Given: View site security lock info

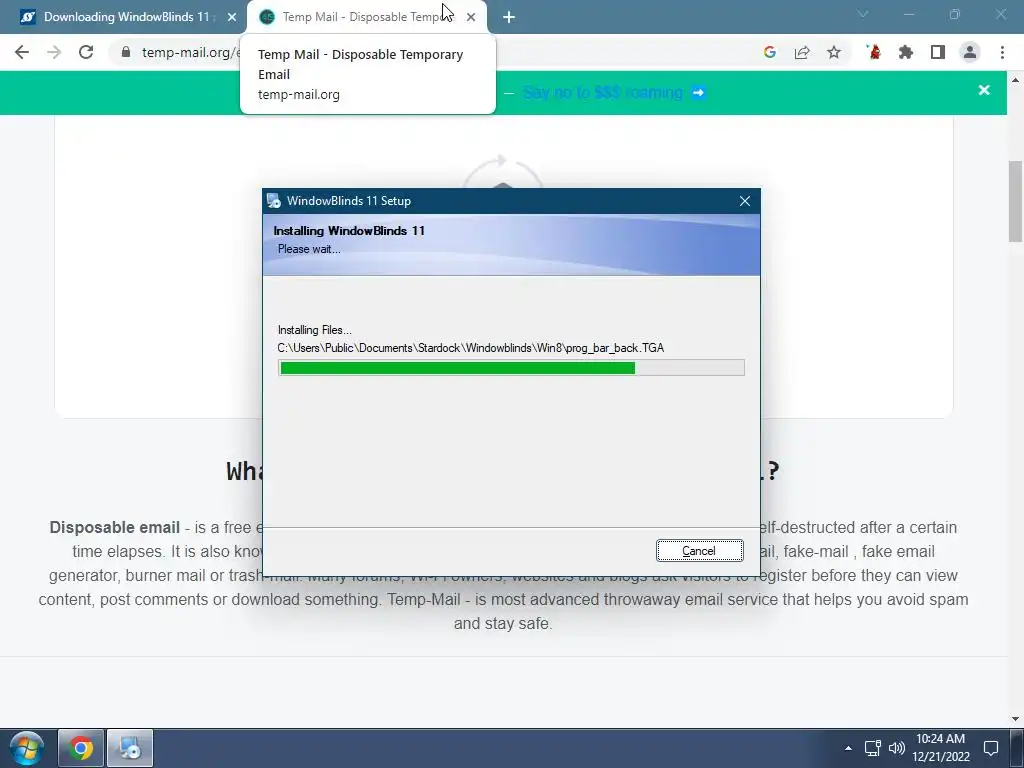Looking at the screenshot, I should (126, 52).
